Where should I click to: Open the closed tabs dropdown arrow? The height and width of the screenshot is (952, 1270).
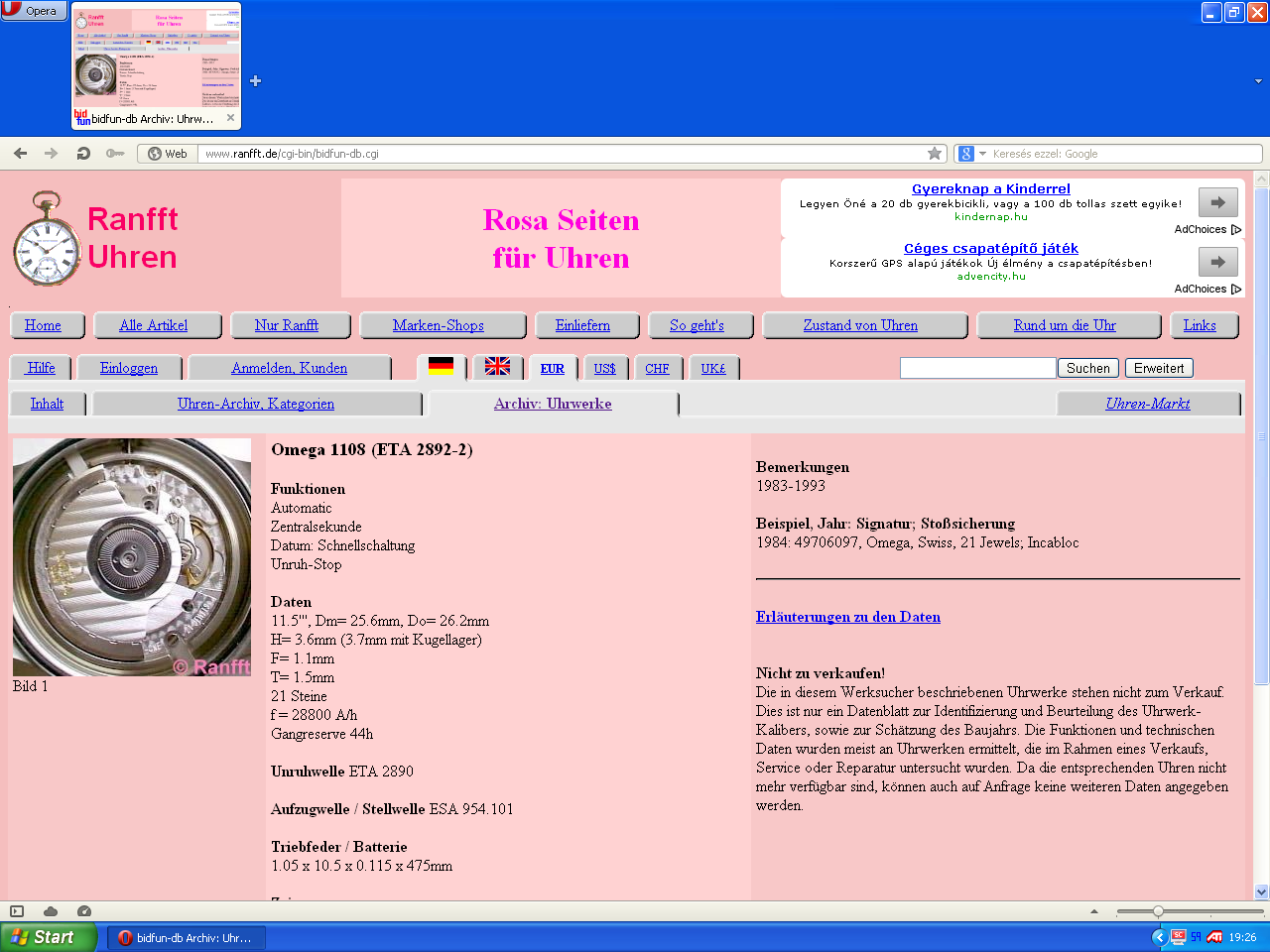tap(1258, 81)
